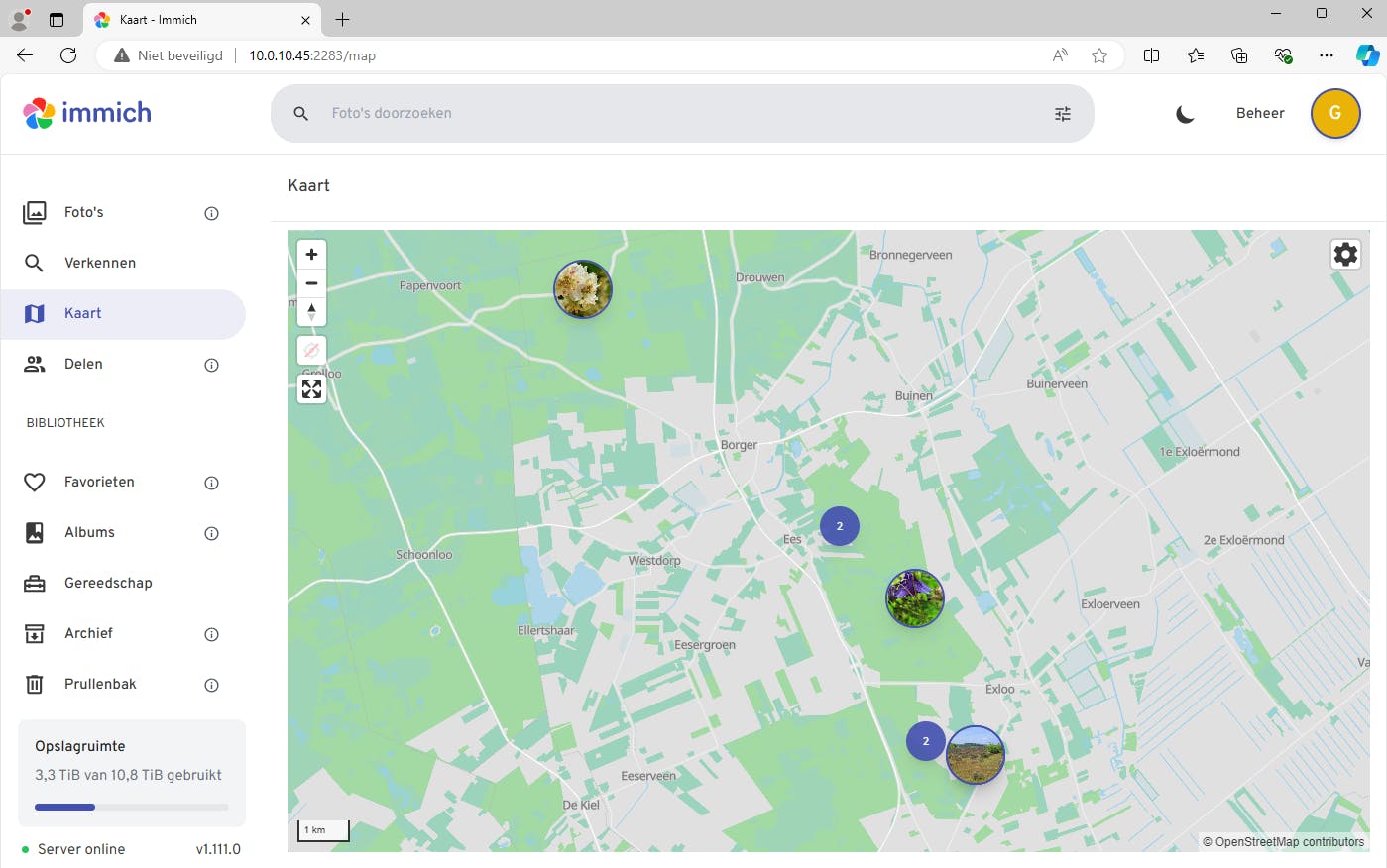Screen dimensions: 1387x868
Task: Open Browser Essentials heart icon
Action: [1283, 55]
